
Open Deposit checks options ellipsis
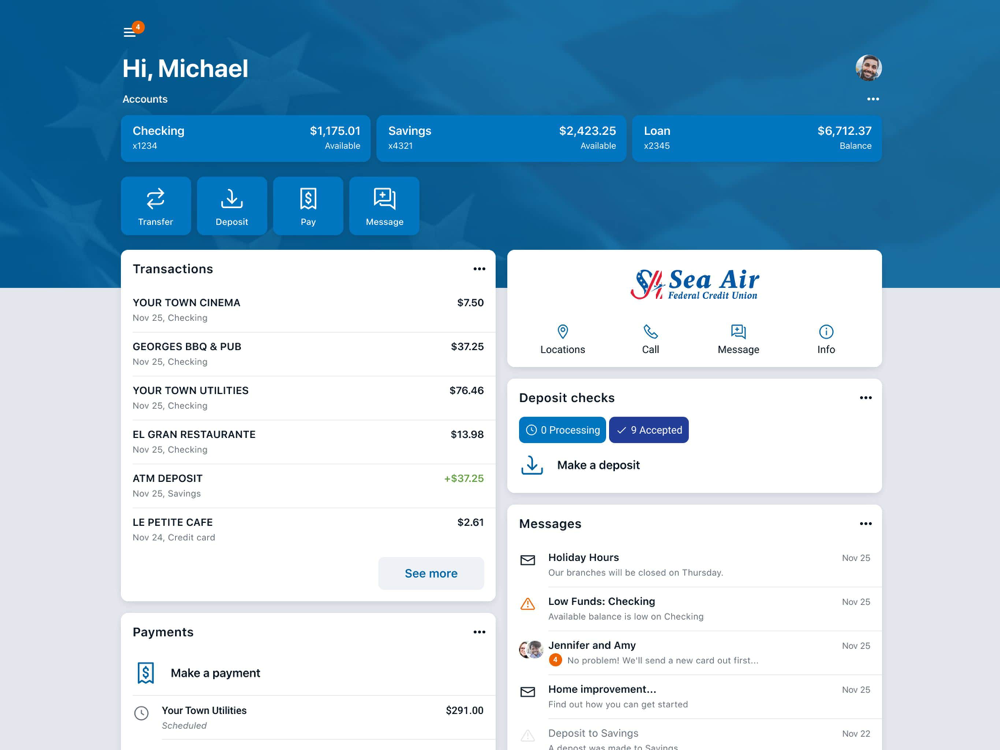tap(865, 398)
